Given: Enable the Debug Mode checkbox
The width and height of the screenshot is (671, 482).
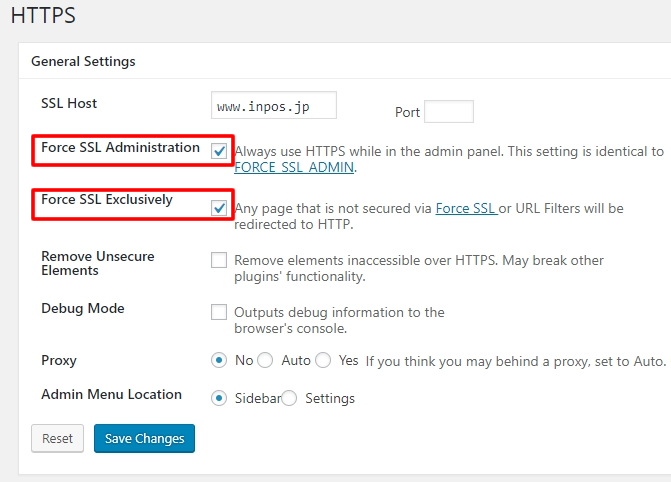Looking at the screenshot, I should click(x=219, y=312).
